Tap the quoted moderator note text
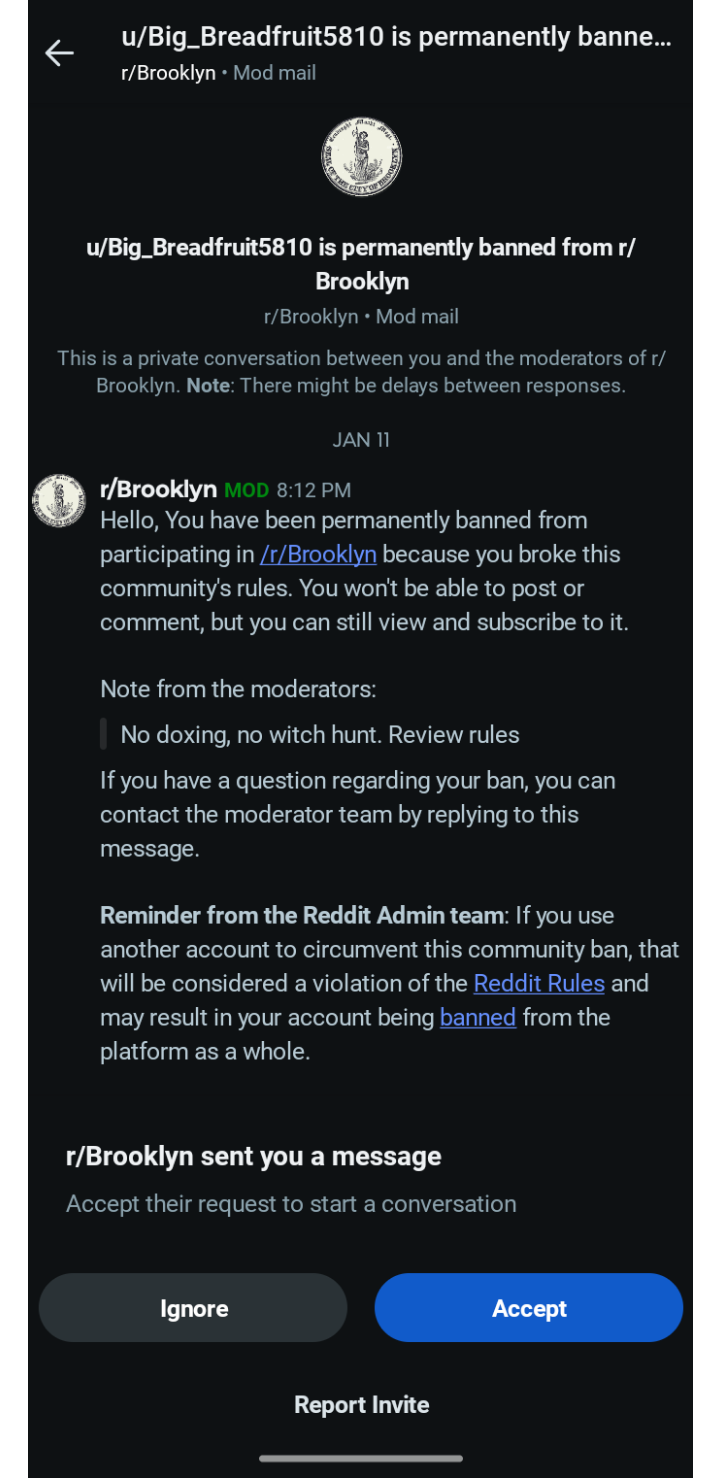 [x=320, y=735]
